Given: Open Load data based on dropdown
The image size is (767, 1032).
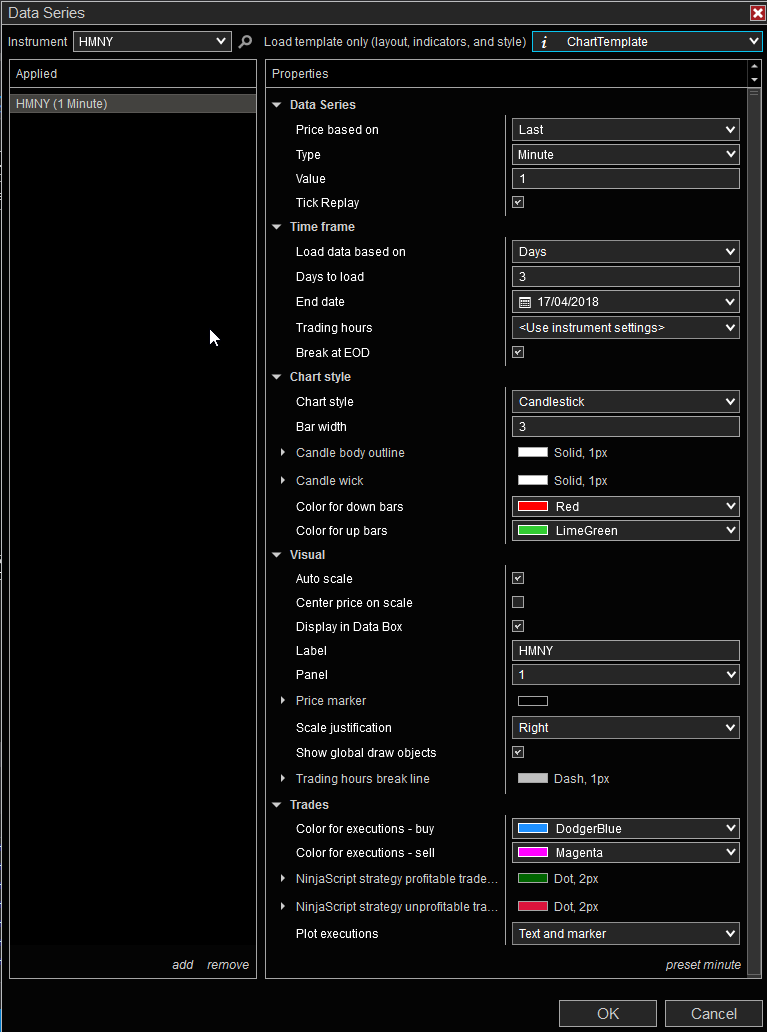Looking at the screenshot, I should [x=625, y=251].
